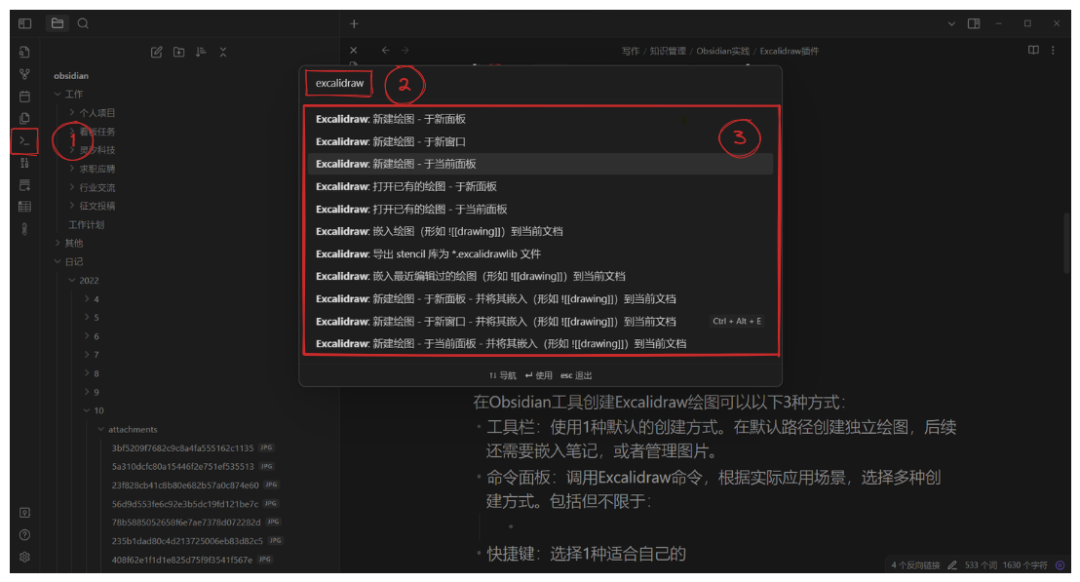
Task: Select command with Ctrl + Alt + E shortcut
Action: (x=540, y=322)
